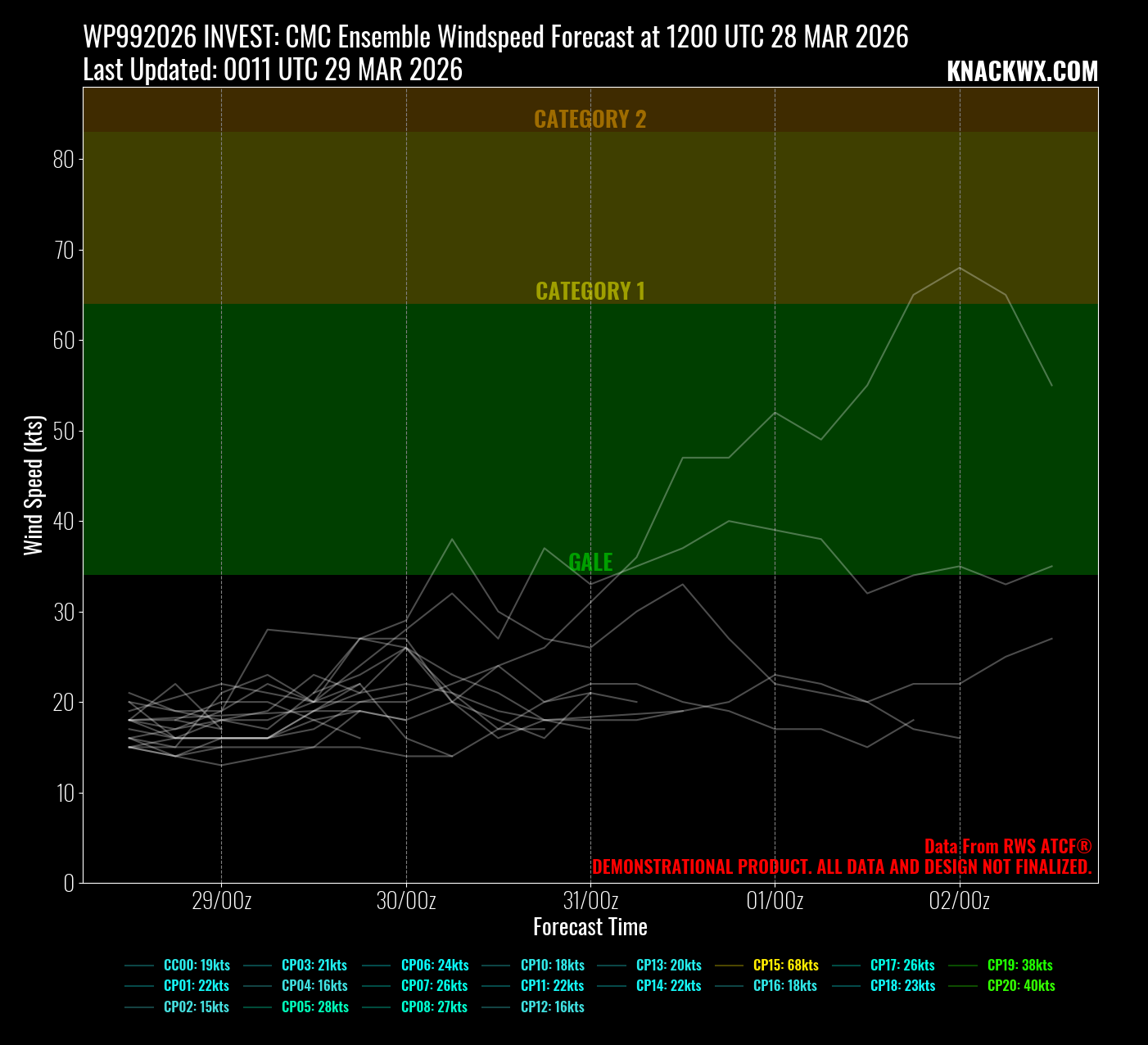This screenshot has height=1045, width=1148.
Task: Click the 68kt peak of the top line
Action: 960,268
